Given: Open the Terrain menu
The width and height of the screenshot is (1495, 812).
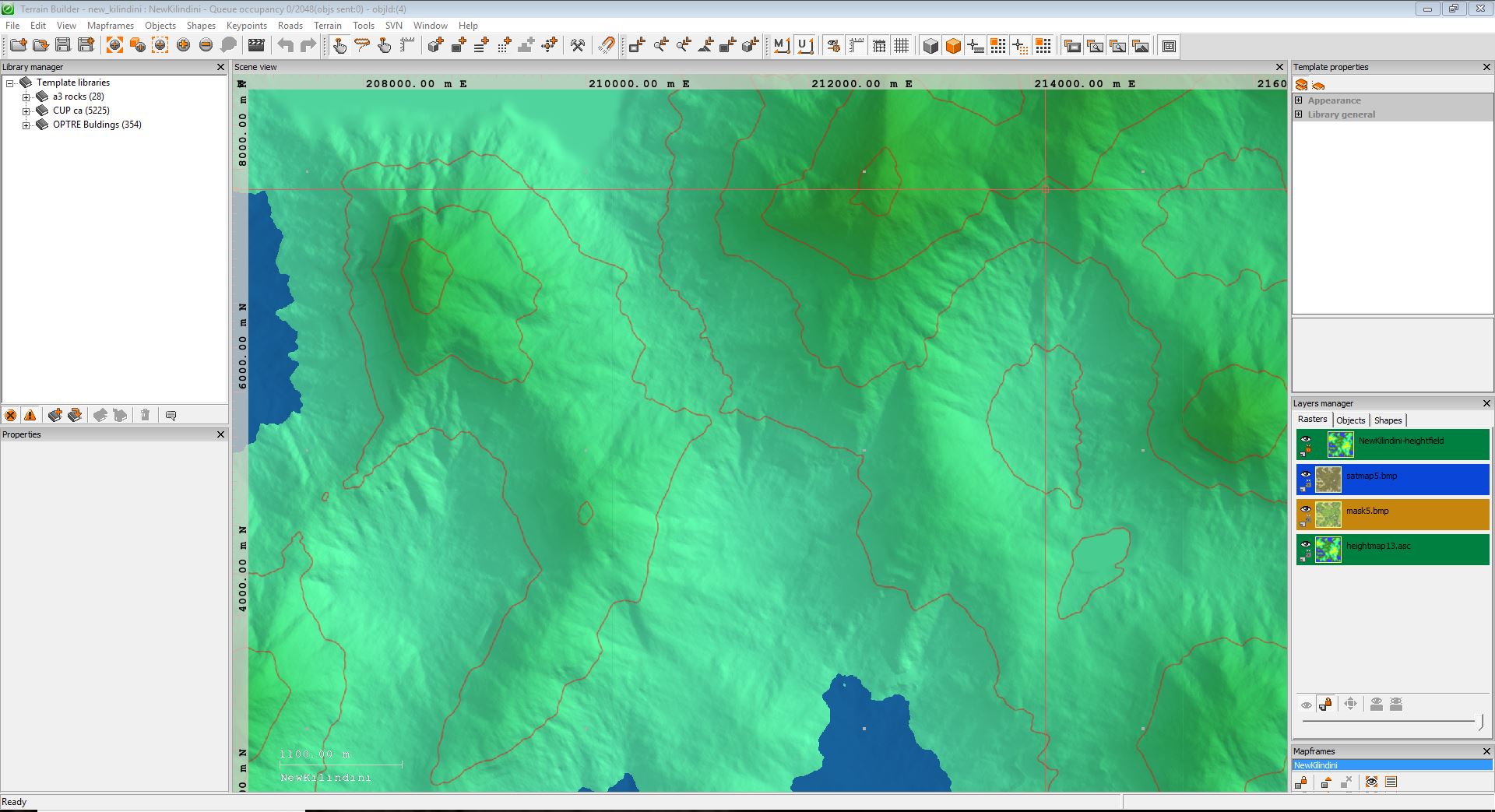Looking at the screenshot, I should (328, 26).
